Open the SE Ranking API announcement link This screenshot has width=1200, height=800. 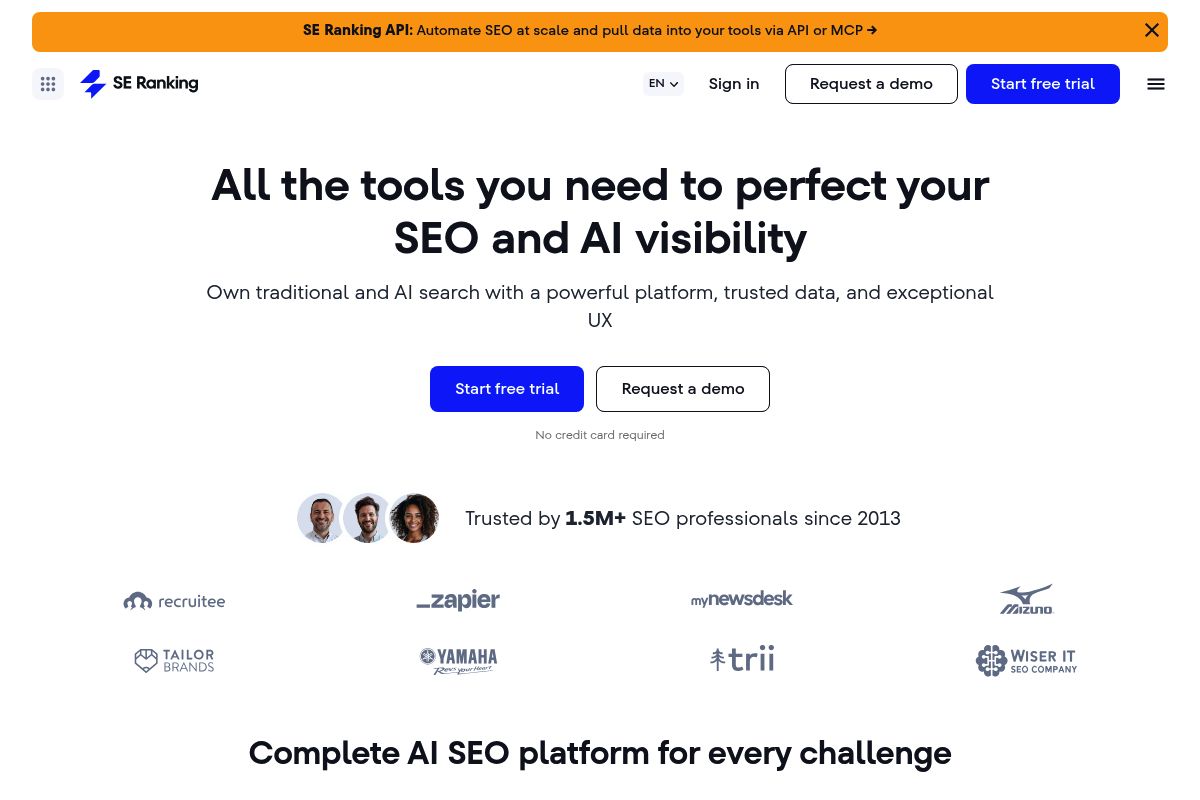tap(589, 31)
